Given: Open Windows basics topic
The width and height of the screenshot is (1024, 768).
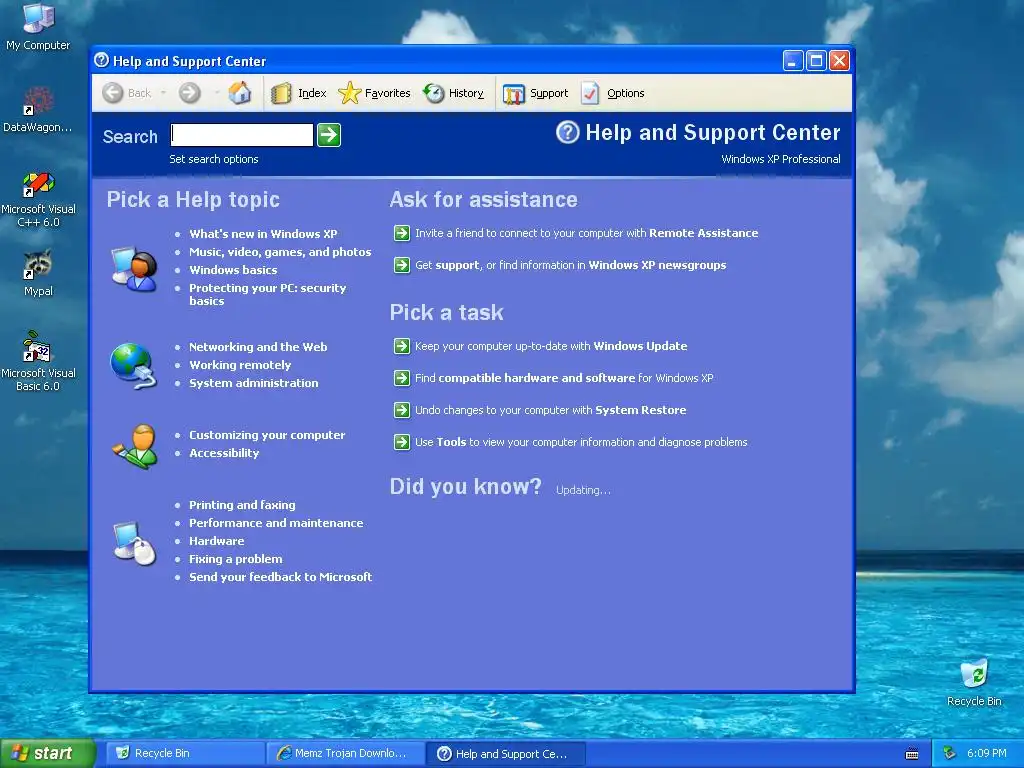Looking at the screenshot, I should [x=233, y=270].
